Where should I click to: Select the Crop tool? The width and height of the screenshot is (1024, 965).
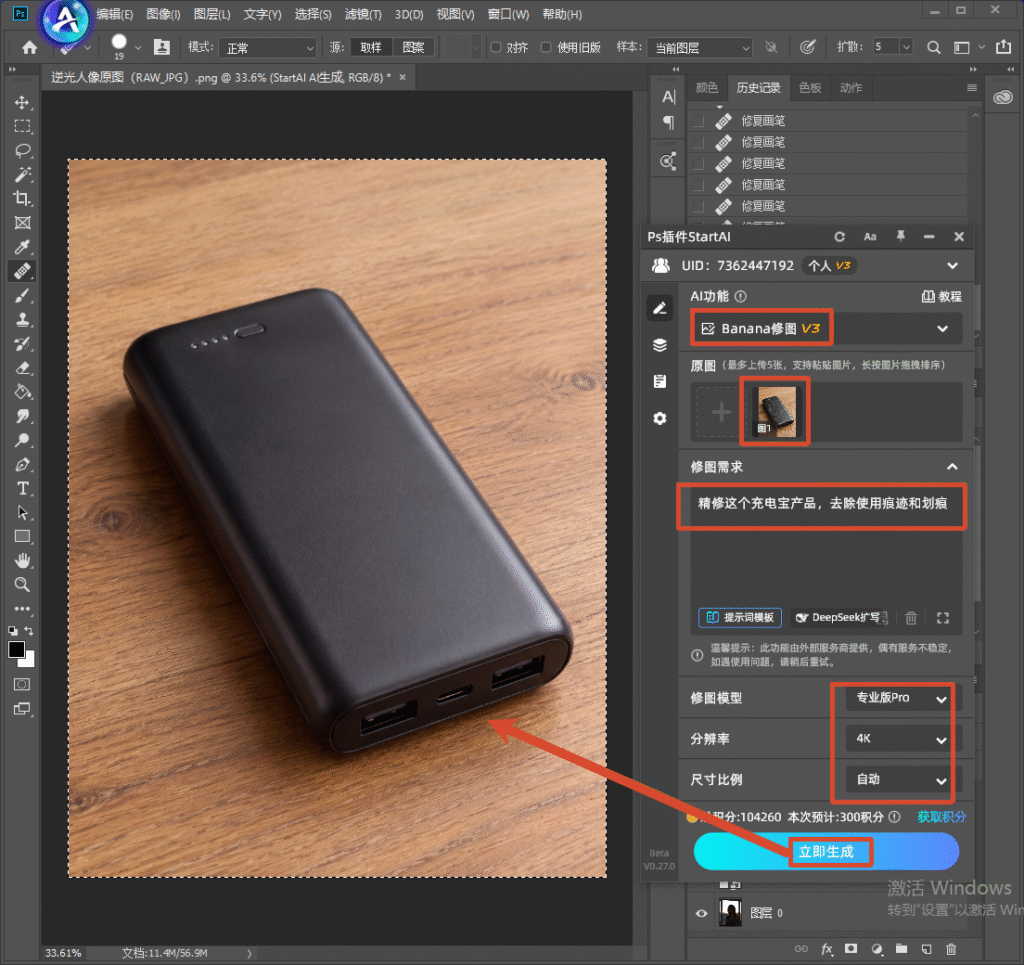point(22,198)
